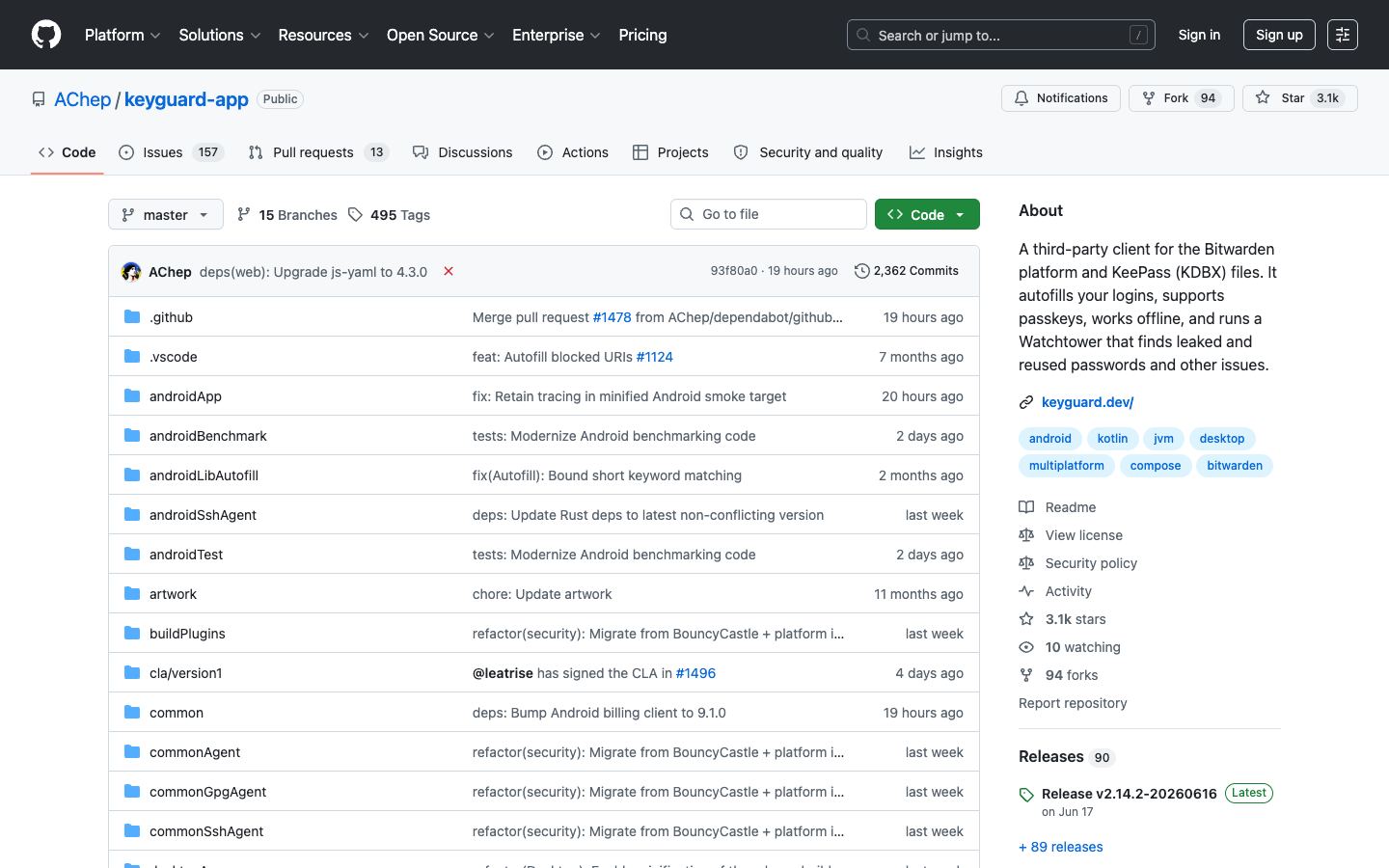Viewport: 1389px width, 868px height.
Task: Click the failed status X next to the js-yaml commit
Action: (449, 271)
